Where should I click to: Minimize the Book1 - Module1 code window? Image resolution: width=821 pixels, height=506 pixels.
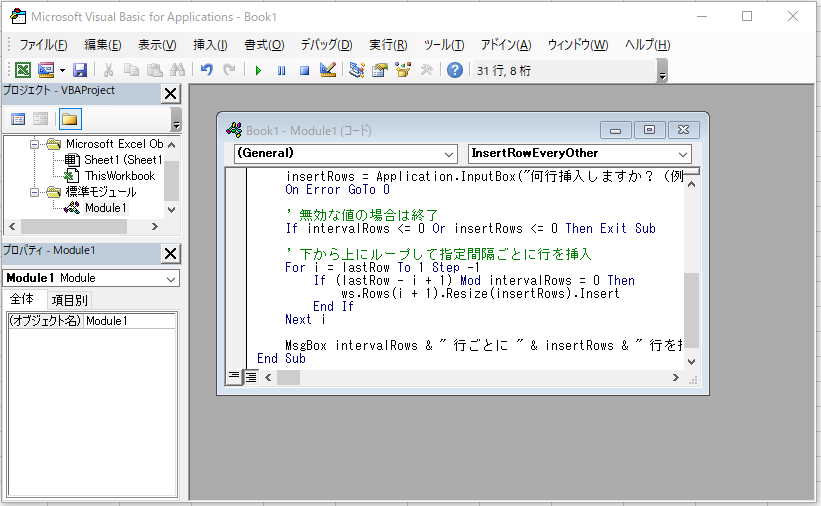(x=616, y=130)
